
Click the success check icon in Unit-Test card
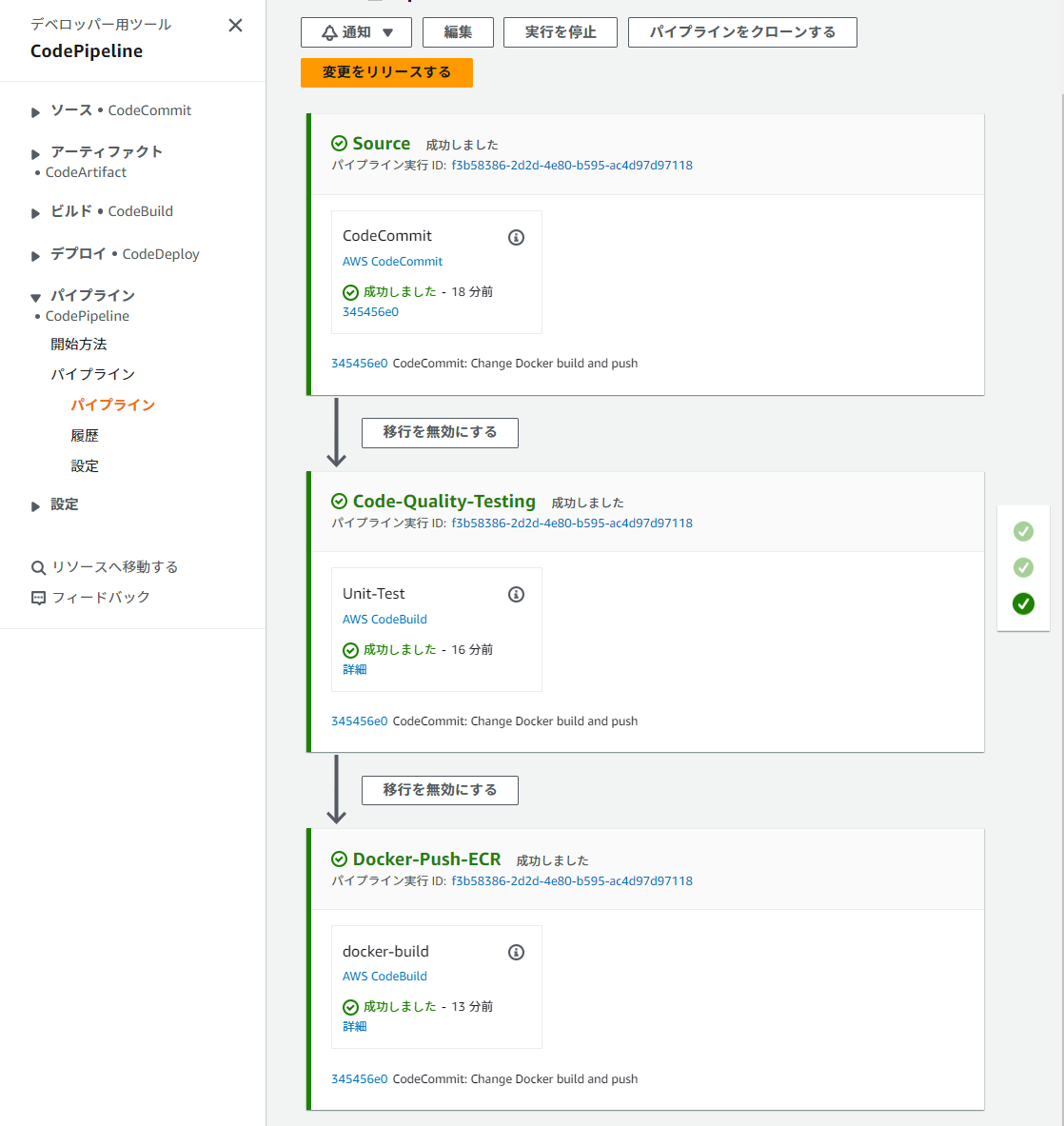point(350,650)
